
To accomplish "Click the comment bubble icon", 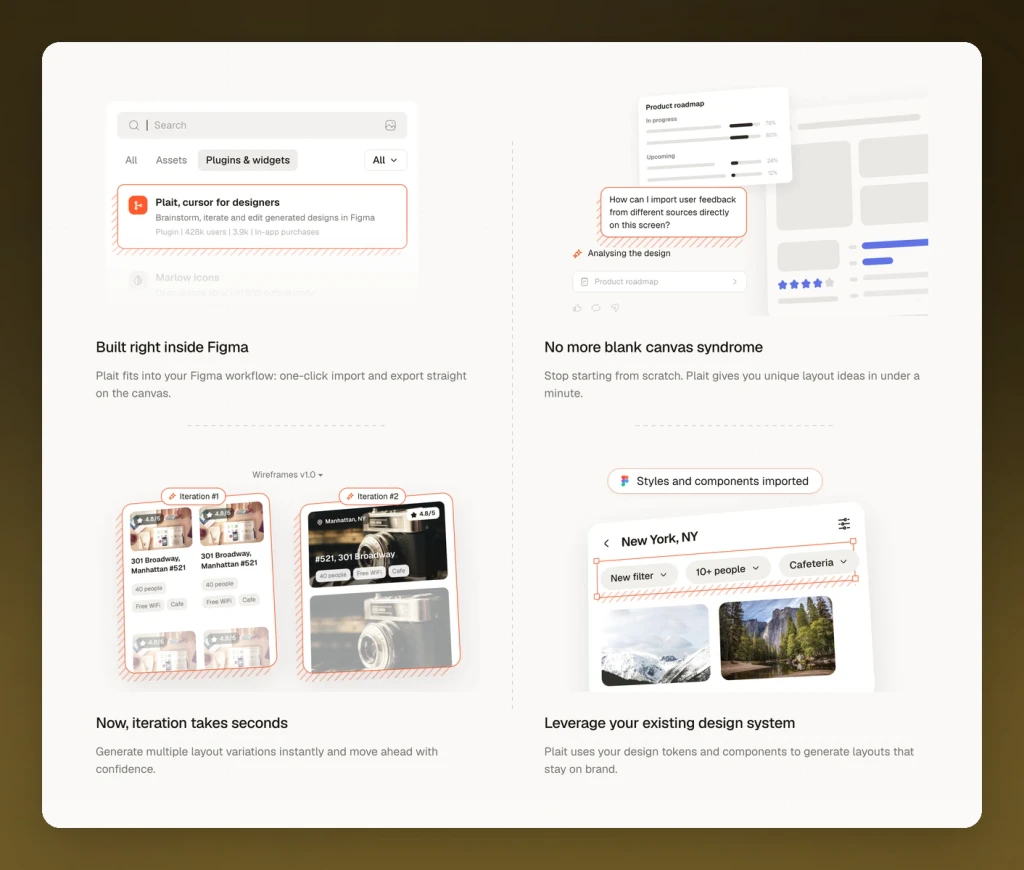I will [x=596, y=308].
